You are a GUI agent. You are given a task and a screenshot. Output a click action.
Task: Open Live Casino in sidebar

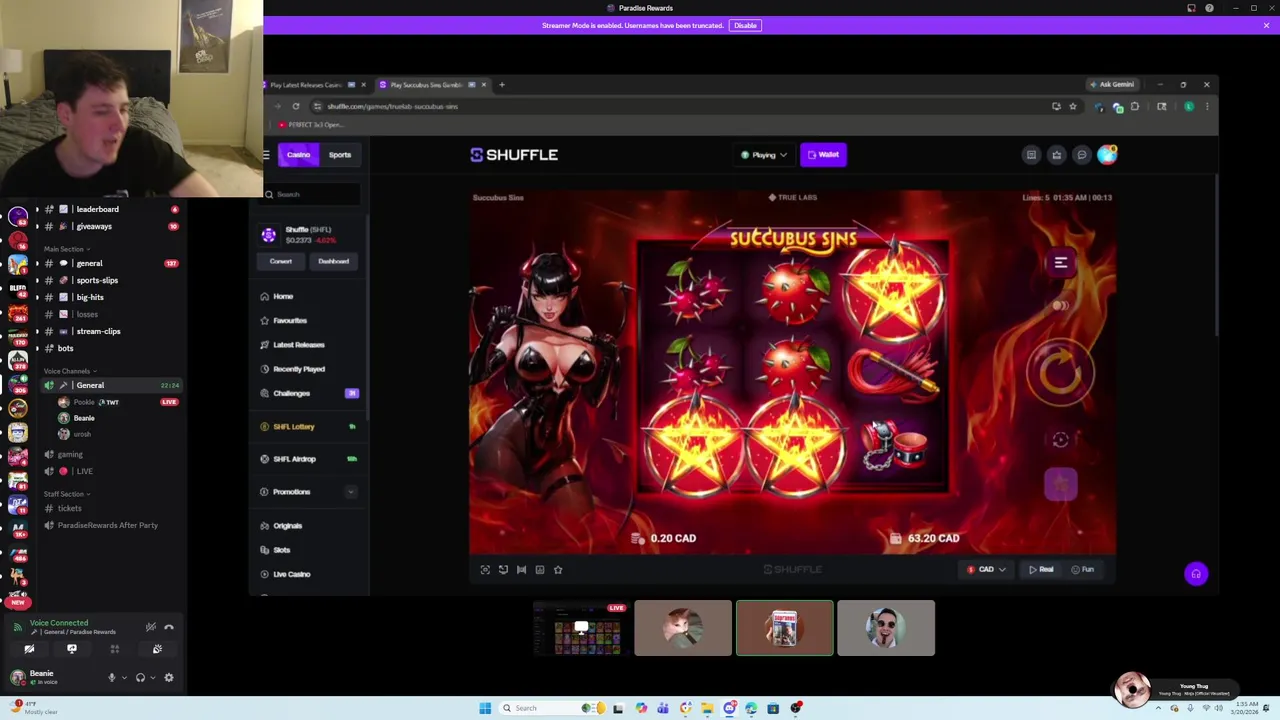click(x=291, y=574)
